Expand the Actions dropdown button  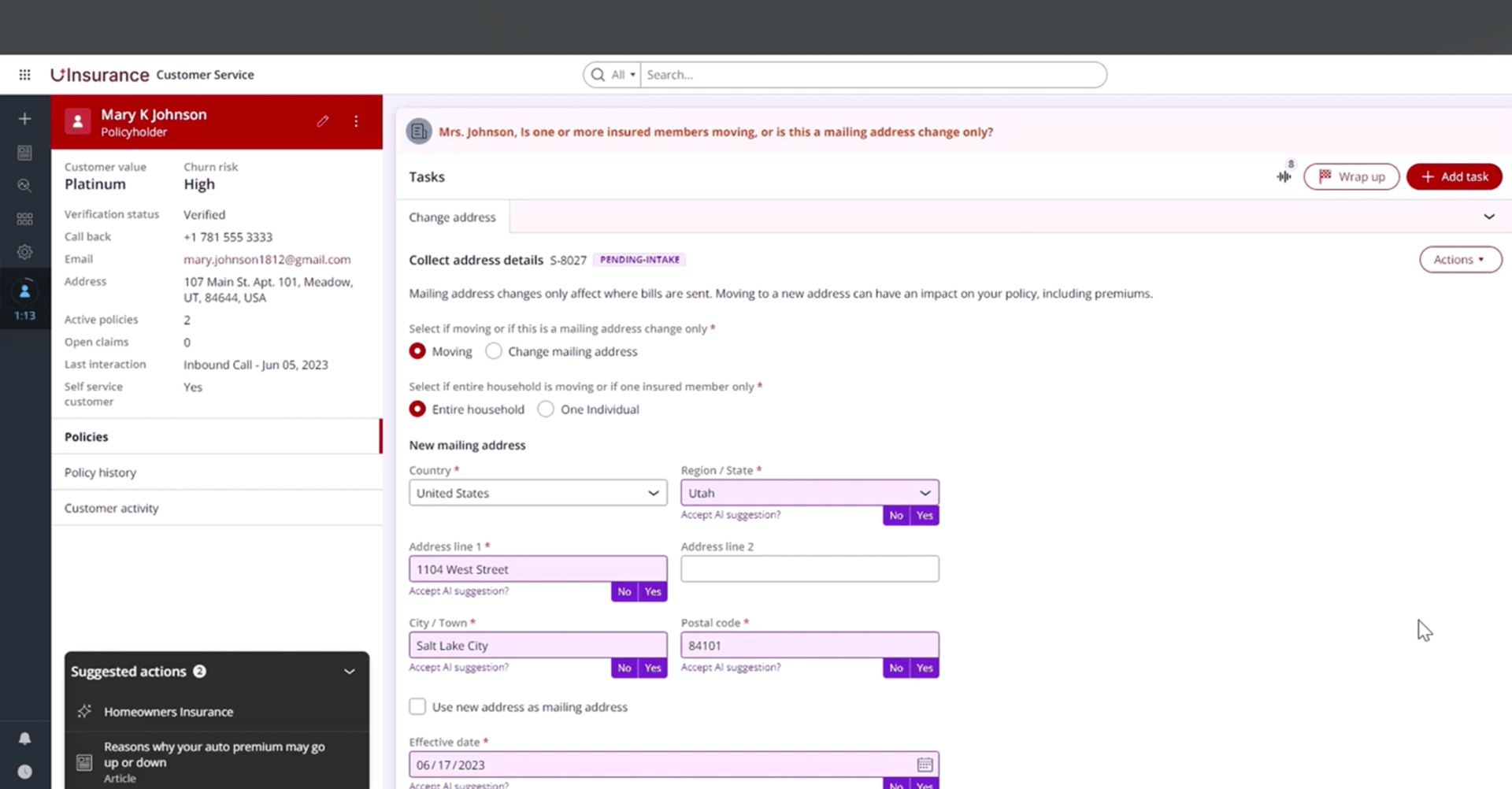tap(1460, 260)
